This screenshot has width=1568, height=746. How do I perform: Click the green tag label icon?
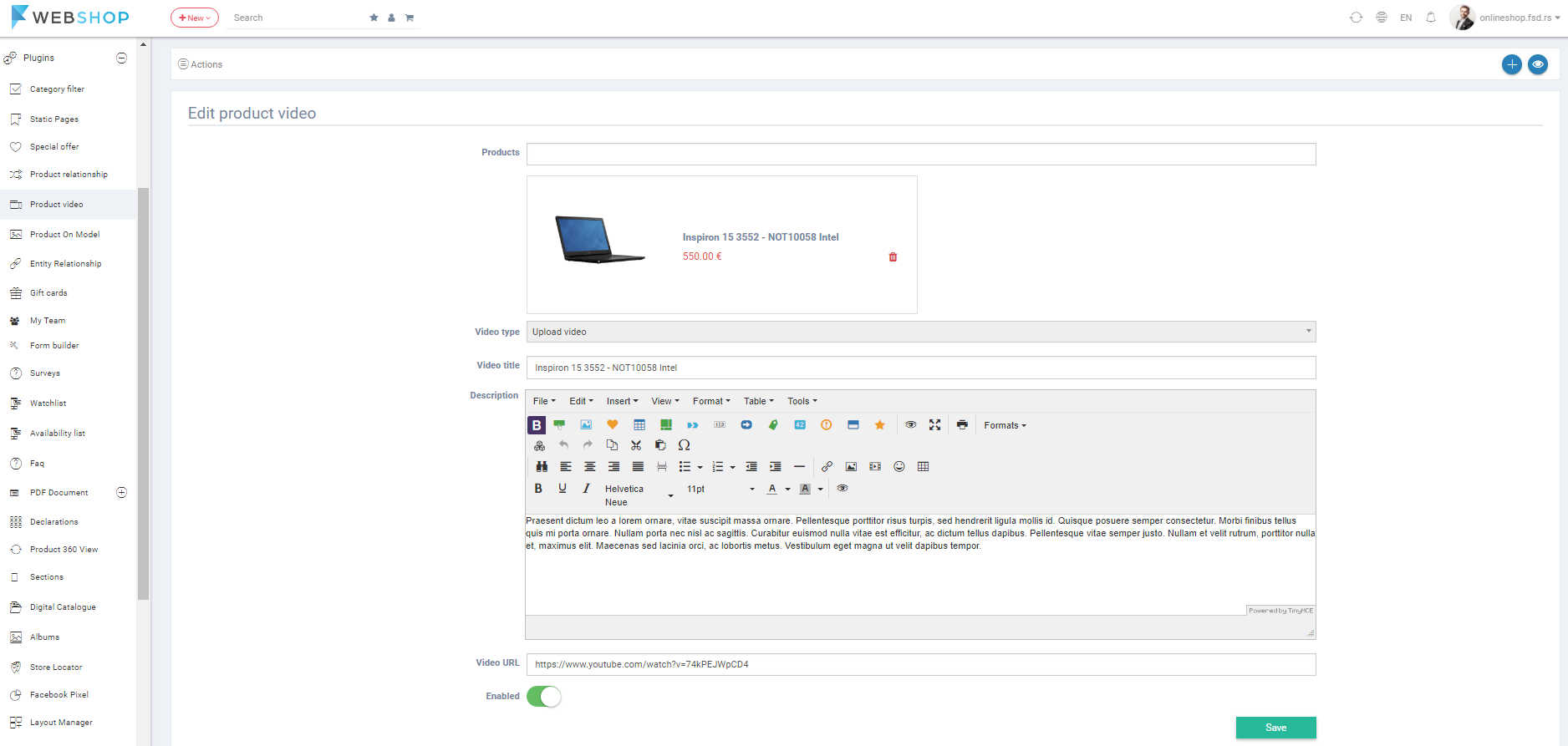pos(773,425)
